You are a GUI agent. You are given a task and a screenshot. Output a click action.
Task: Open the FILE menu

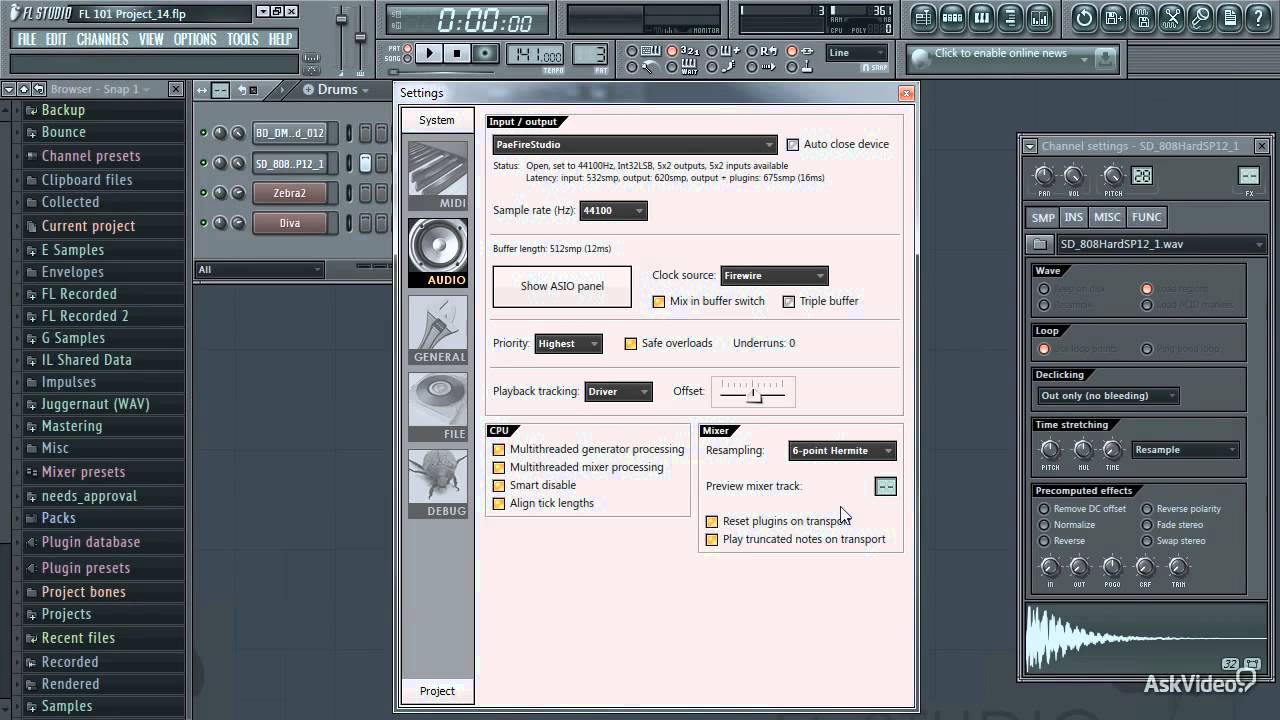(27, 39)
